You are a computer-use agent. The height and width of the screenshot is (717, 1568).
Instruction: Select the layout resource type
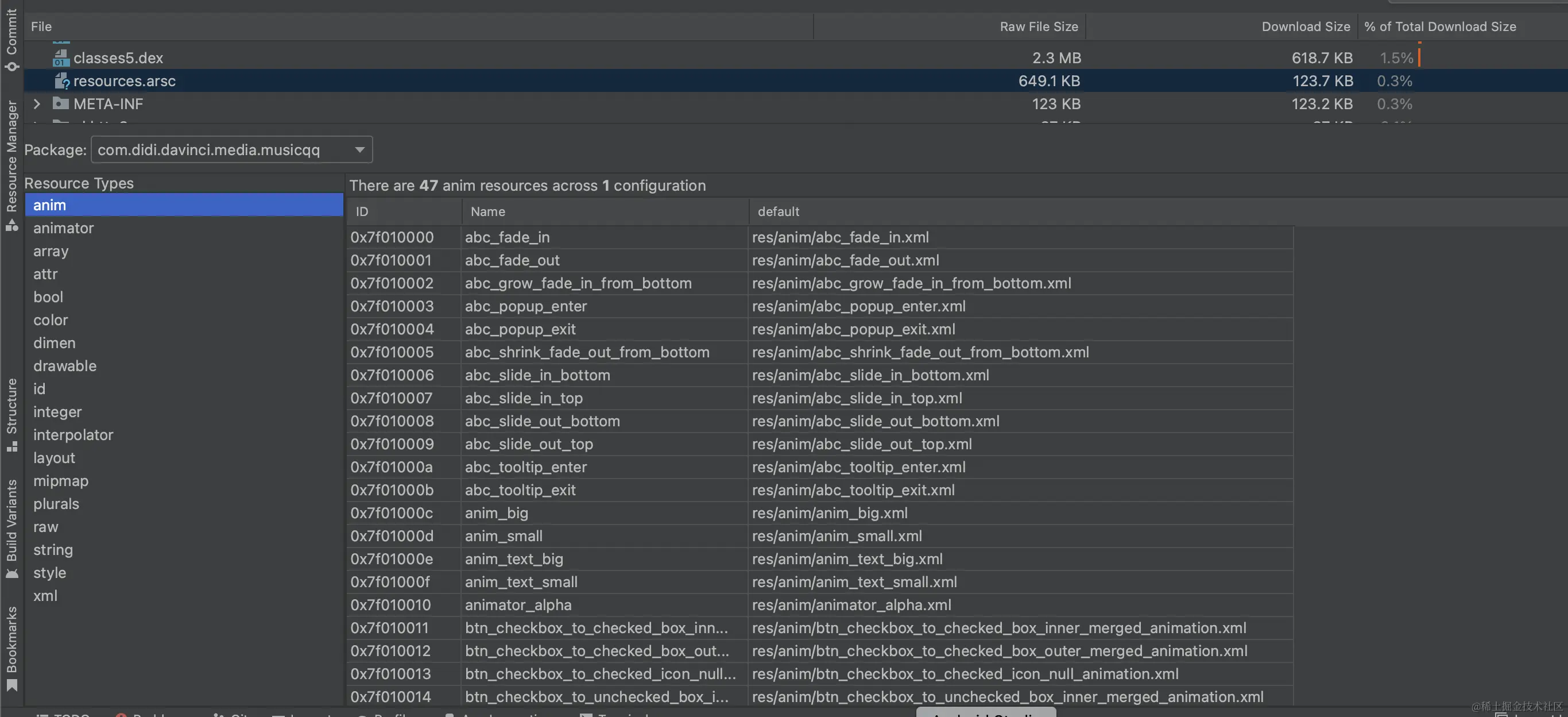coord(184,458)
